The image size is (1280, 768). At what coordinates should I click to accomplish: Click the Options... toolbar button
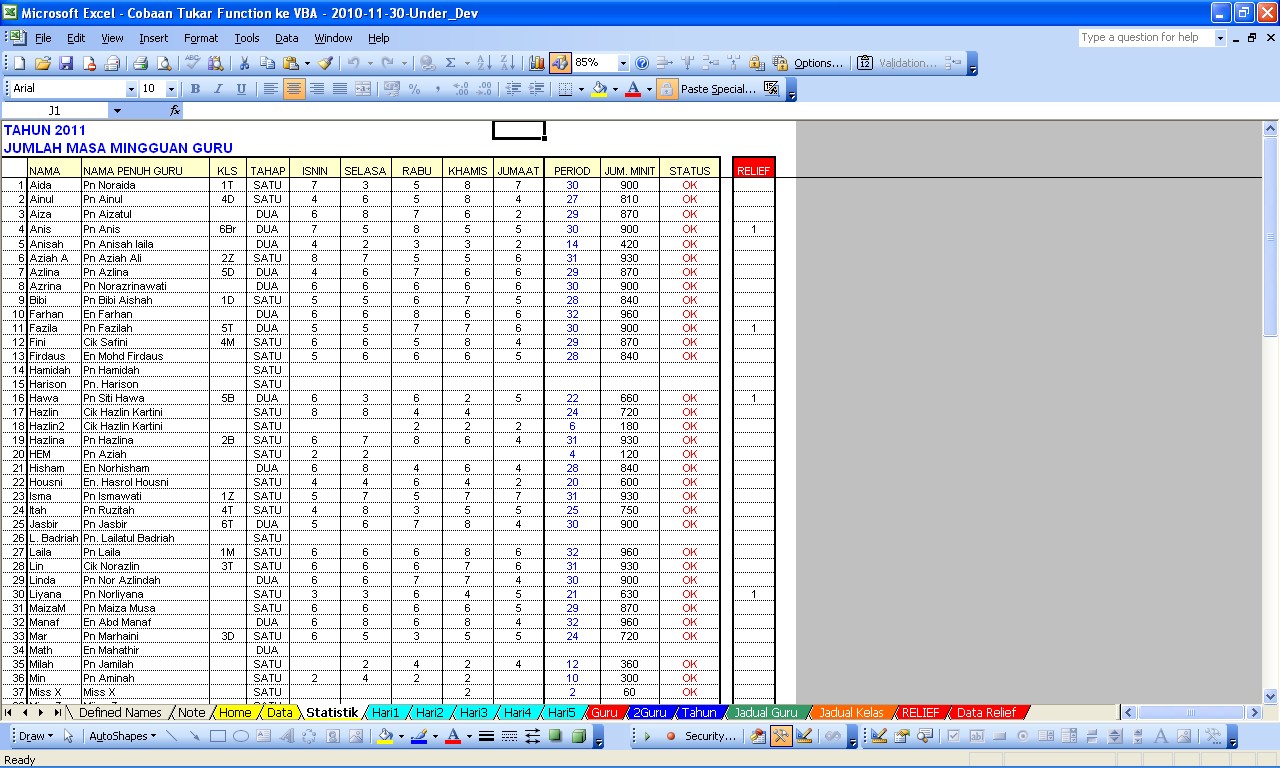(x=818, y=63)
